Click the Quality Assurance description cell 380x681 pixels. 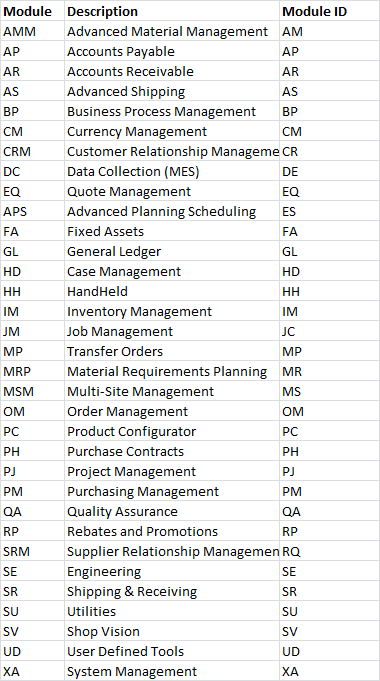pos(172,511)
